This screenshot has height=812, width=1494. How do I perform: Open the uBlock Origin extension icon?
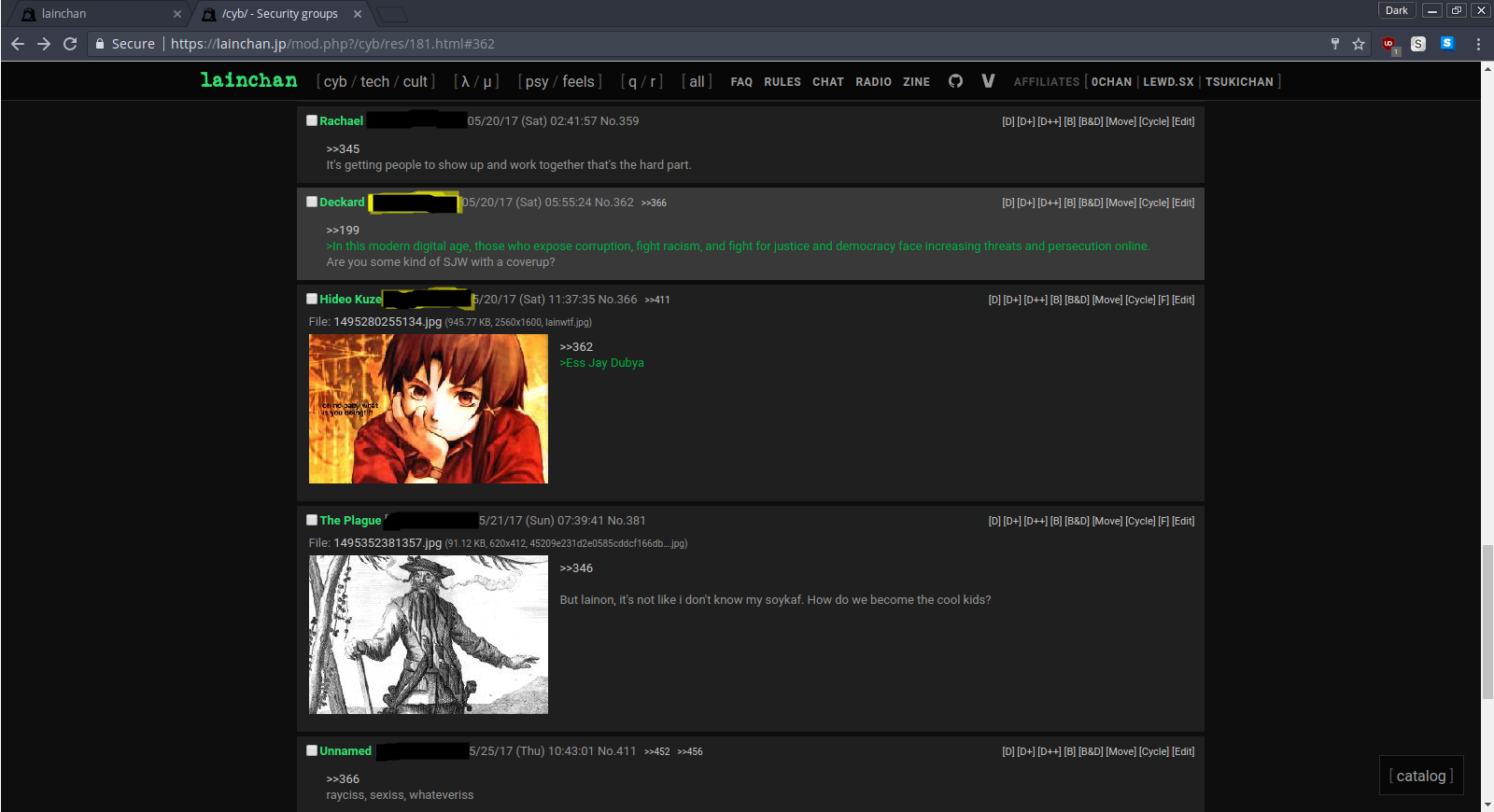coord(1388,44)
